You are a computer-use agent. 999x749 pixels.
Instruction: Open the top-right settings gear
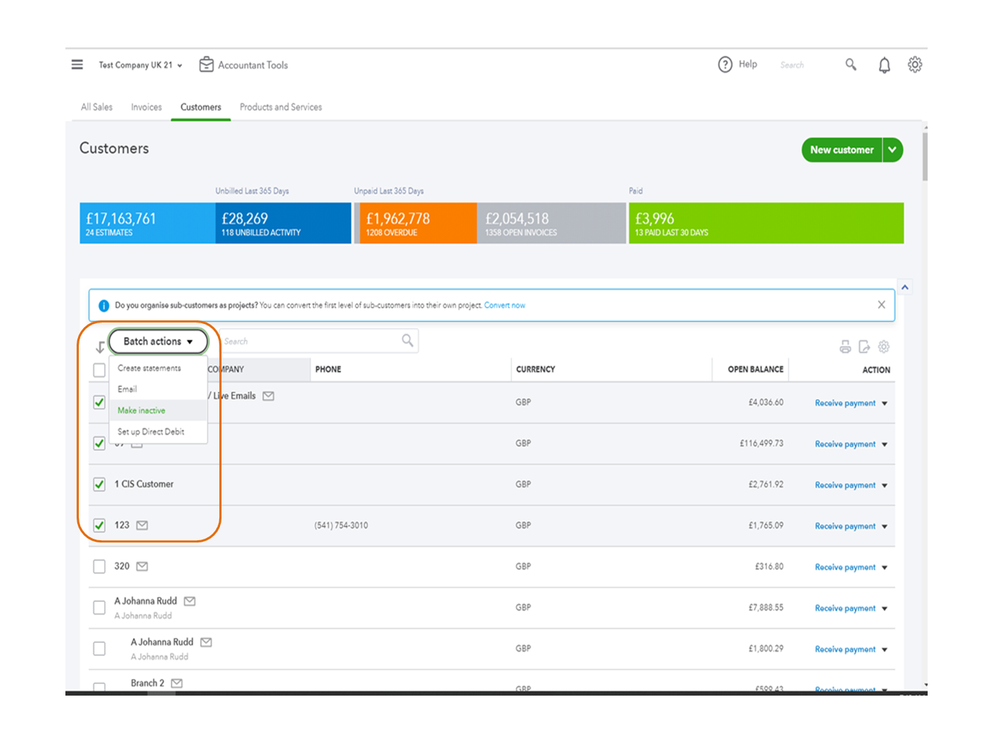[915, 64]
